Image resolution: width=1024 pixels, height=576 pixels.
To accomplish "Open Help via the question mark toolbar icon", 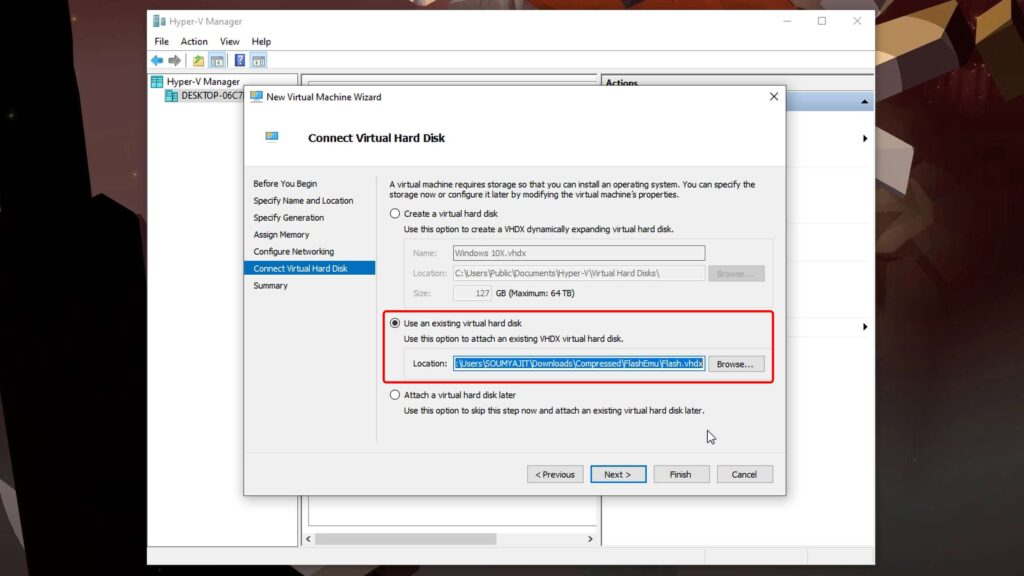I will pyautogui.click(x=240, y=61).
